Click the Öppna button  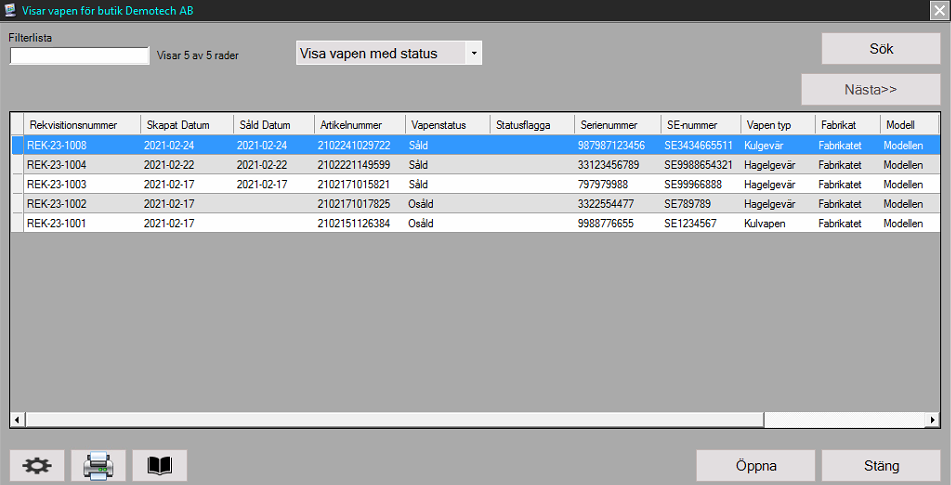755,465
